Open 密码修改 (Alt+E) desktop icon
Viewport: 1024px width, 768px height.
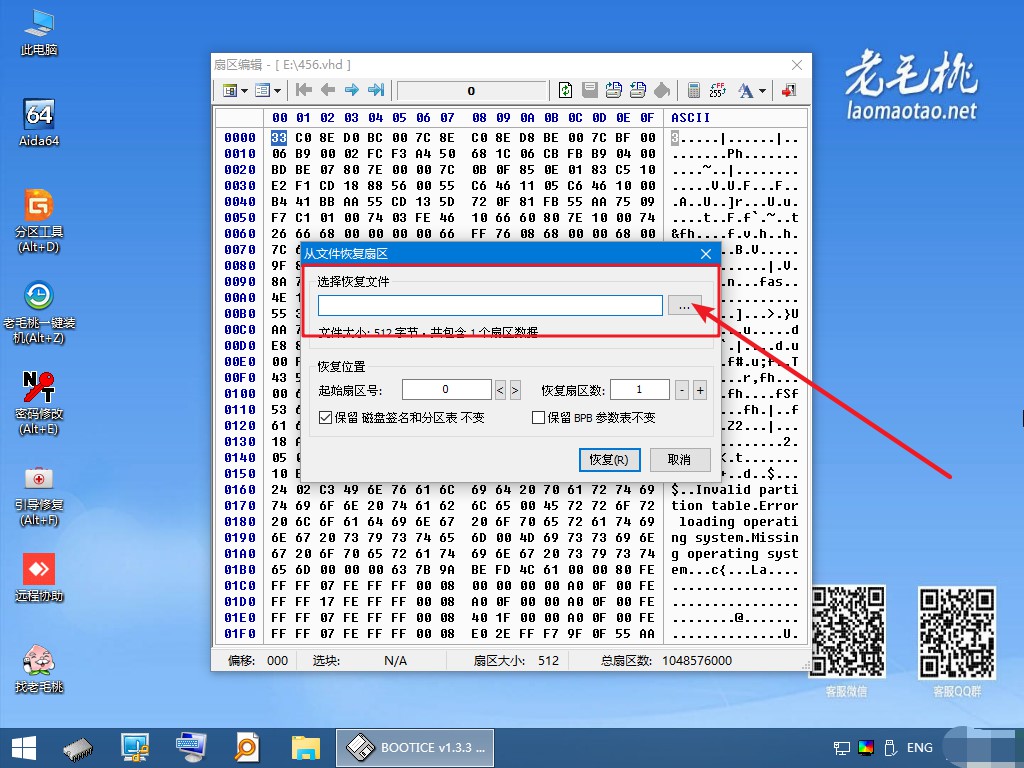click(x=39, y=402)
